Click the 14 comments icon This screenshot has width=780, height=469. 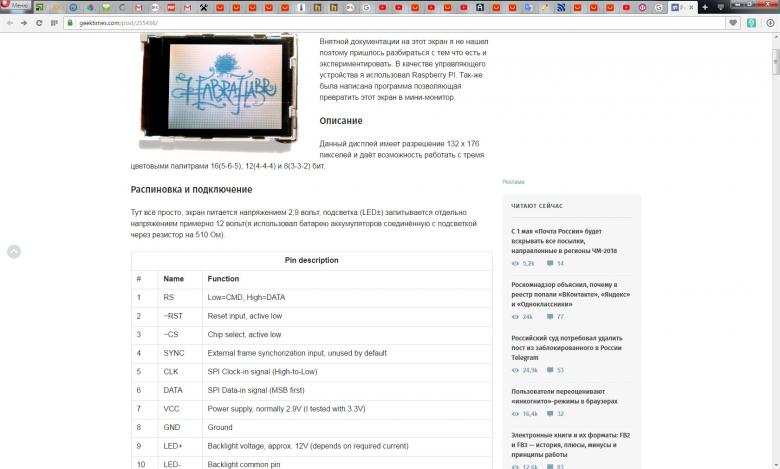point(550,263)
